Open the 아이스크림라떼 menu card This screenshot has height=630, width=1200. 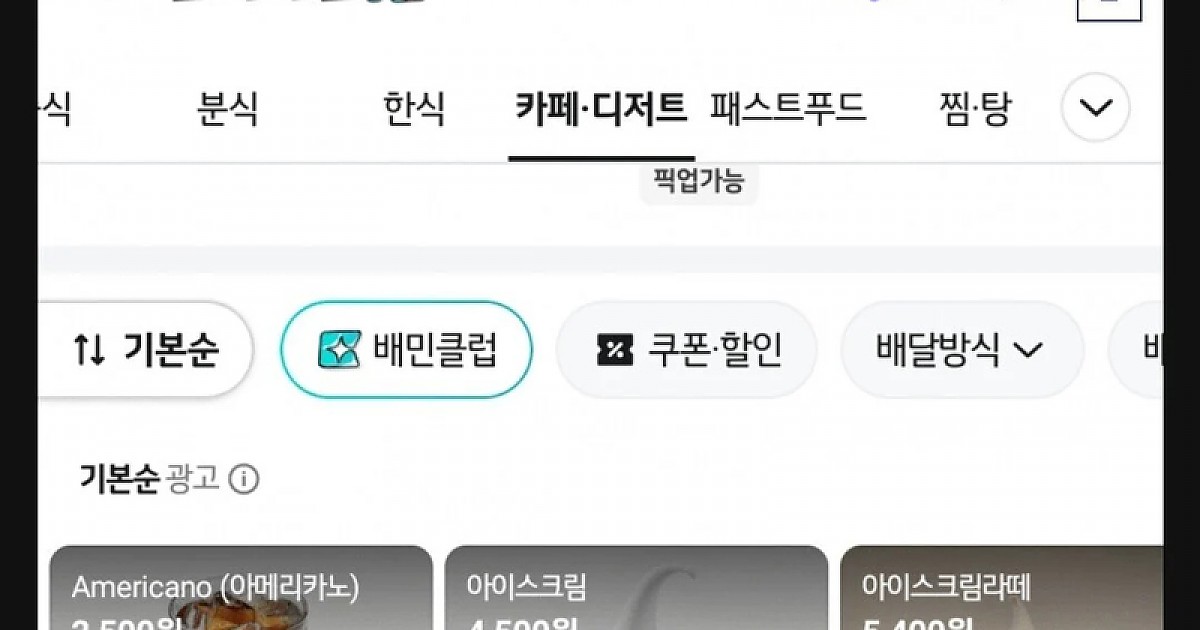click(1002, 588)
